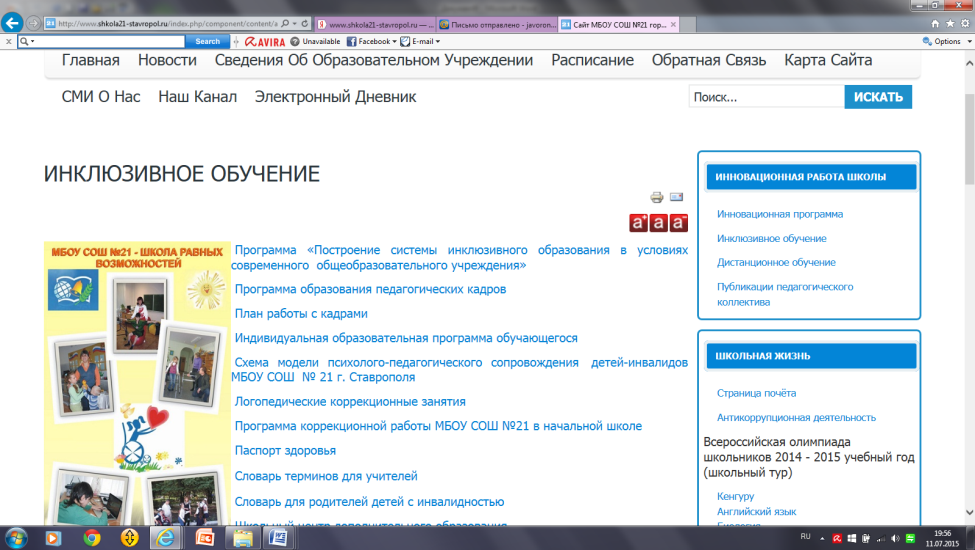
Task: Open Google Chrome from the taskbar
Action: (92, 537)
